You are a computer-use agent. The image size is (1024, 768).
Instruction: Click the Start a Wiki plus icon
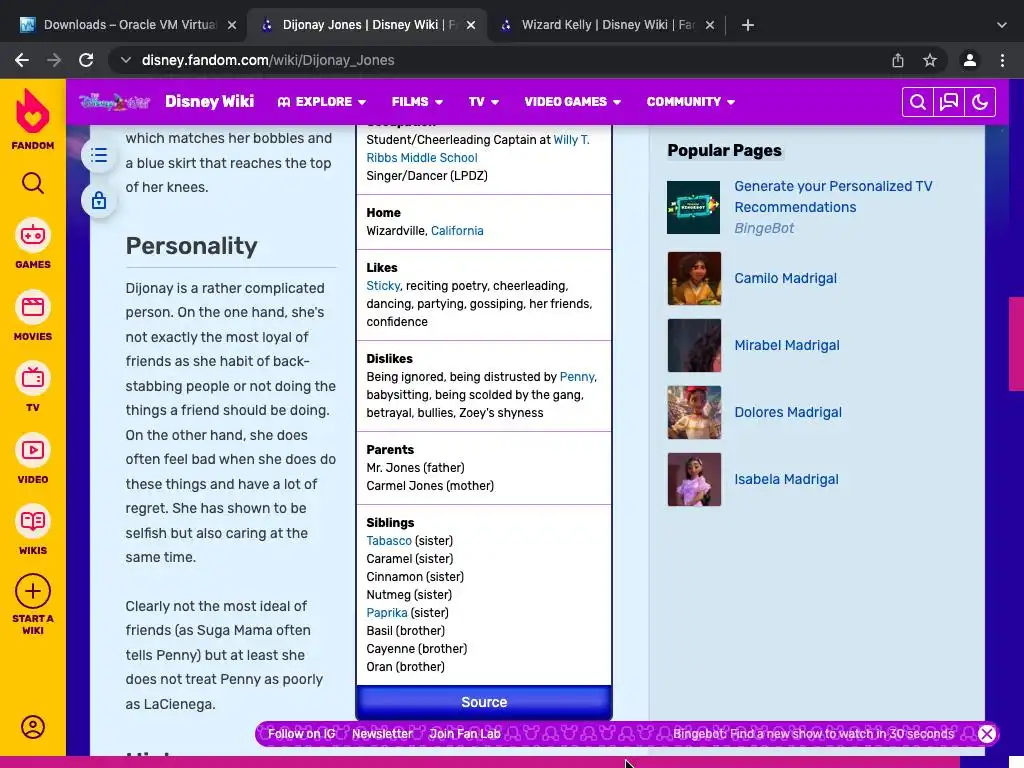pos(33,591)
